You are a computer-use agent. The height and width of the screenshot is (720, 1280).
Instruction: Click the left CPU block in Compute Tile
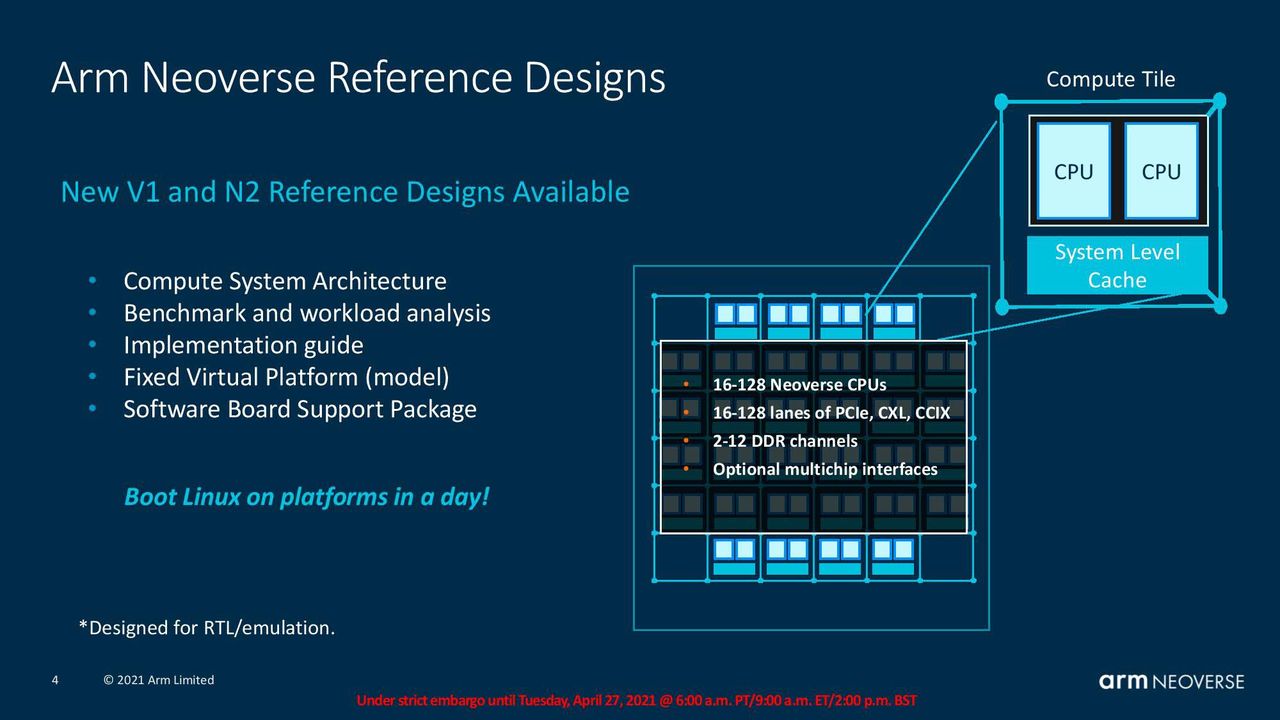click(x=1074, y=171)
